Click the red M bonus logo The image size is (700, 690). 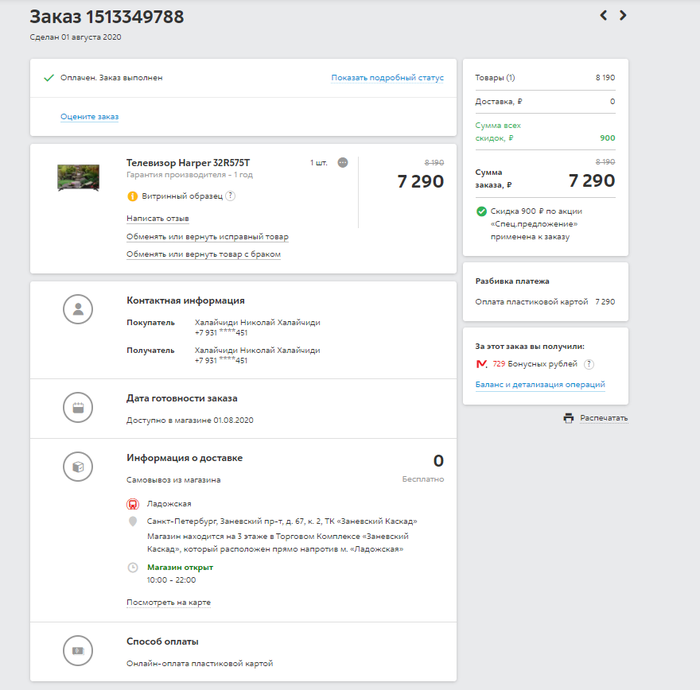(481, 364)
